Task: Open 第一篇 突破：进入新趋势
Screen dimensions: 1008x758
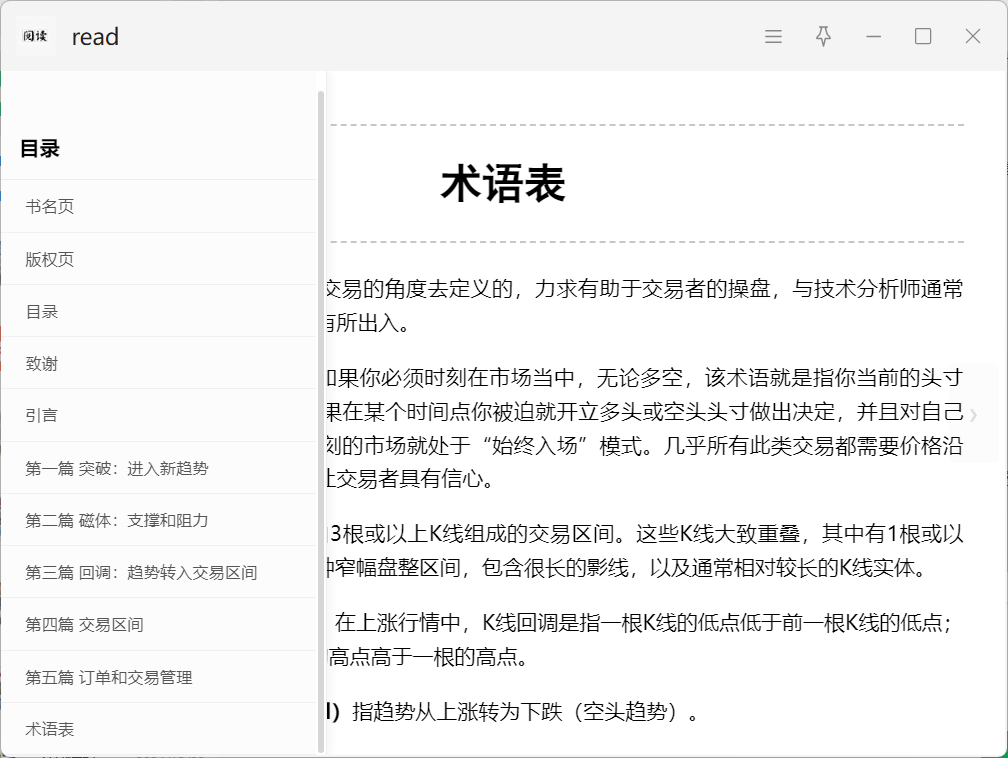Action: [x=117, y=469]
